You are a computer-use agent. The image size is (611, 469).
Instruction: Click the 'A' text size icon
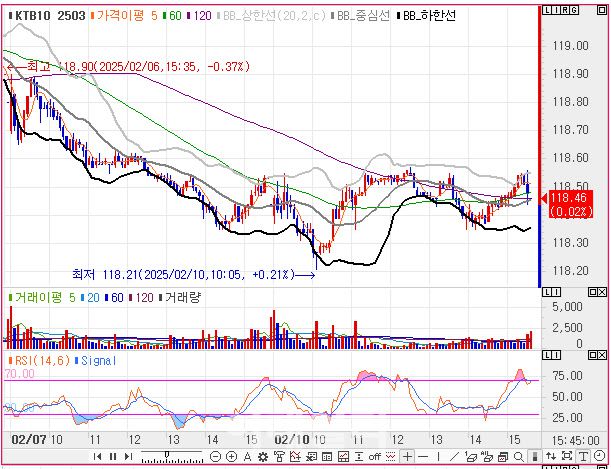tap(247, 457)
